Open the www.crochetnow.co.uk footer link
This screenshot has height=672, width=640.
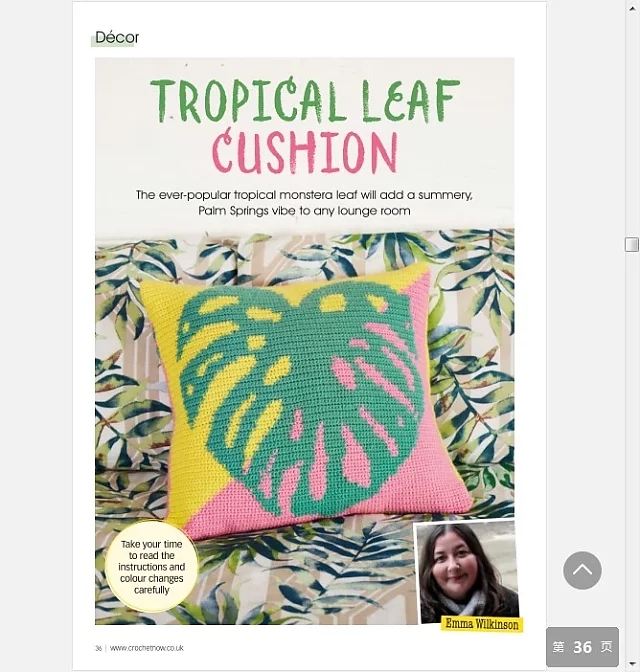click(147, 648)
